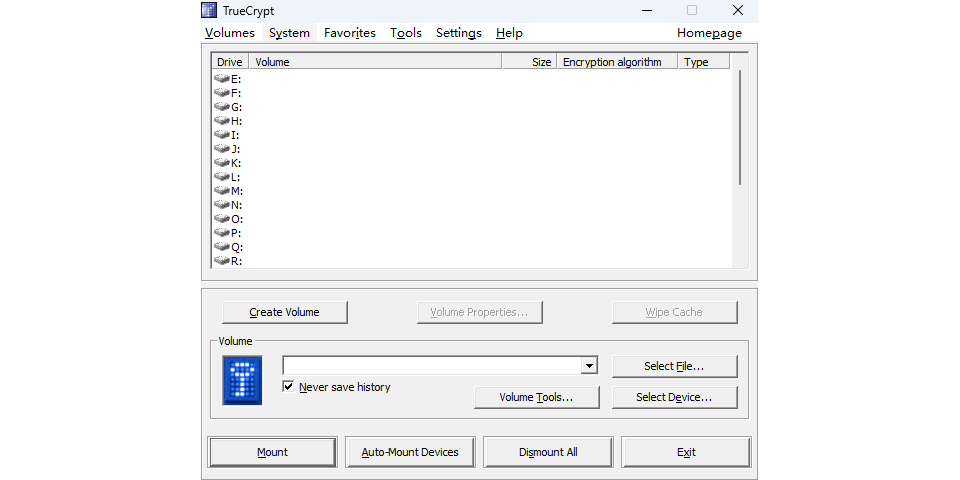Open the Volumes menu
This screenshot has height=480, width=960.
click(x=230, y=33)
